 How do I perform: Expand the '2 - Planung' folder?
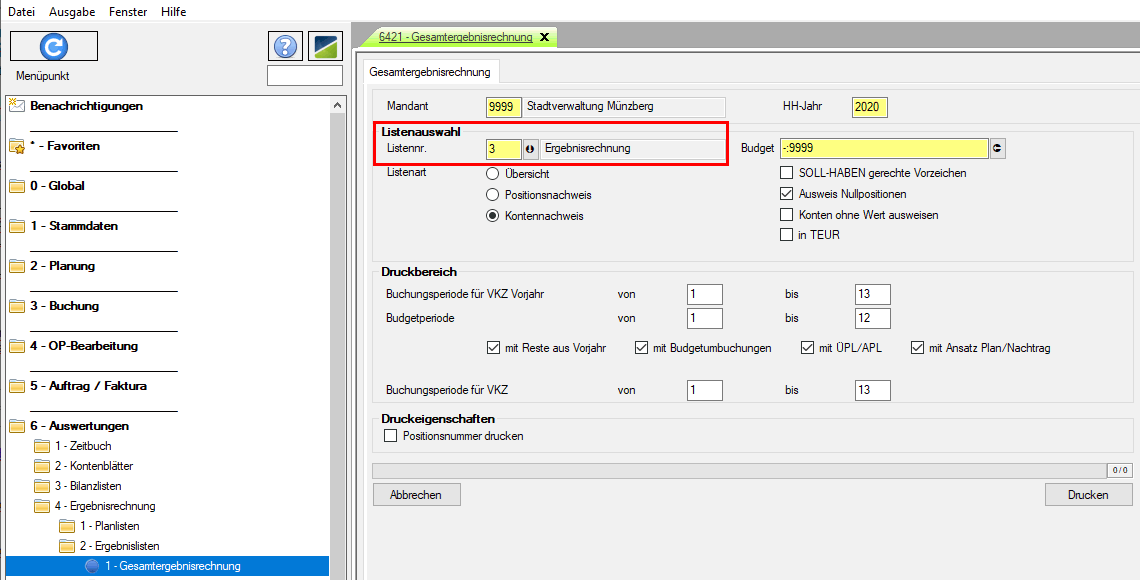62,266
